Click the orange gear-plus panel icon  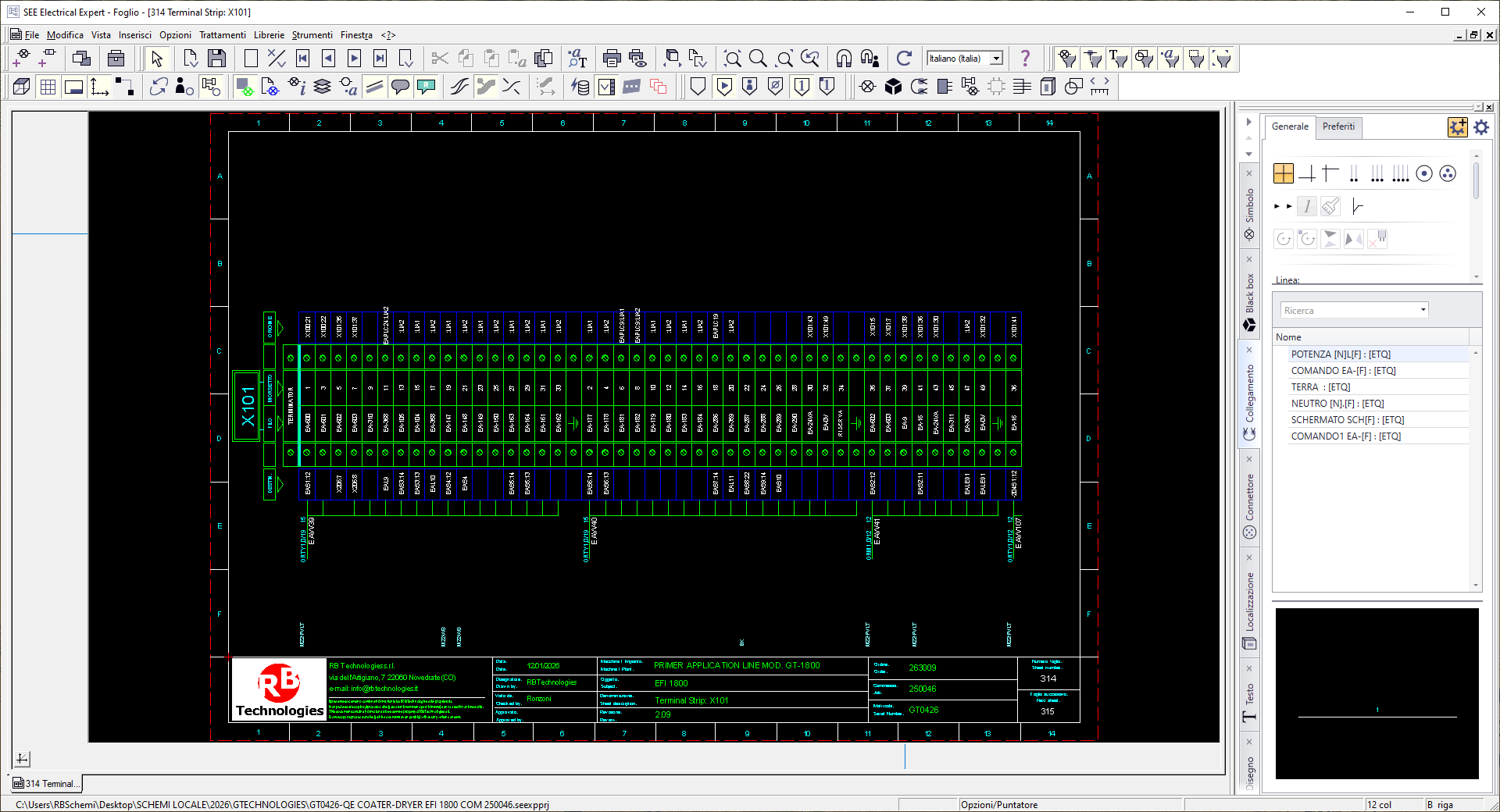[1457, 126]
